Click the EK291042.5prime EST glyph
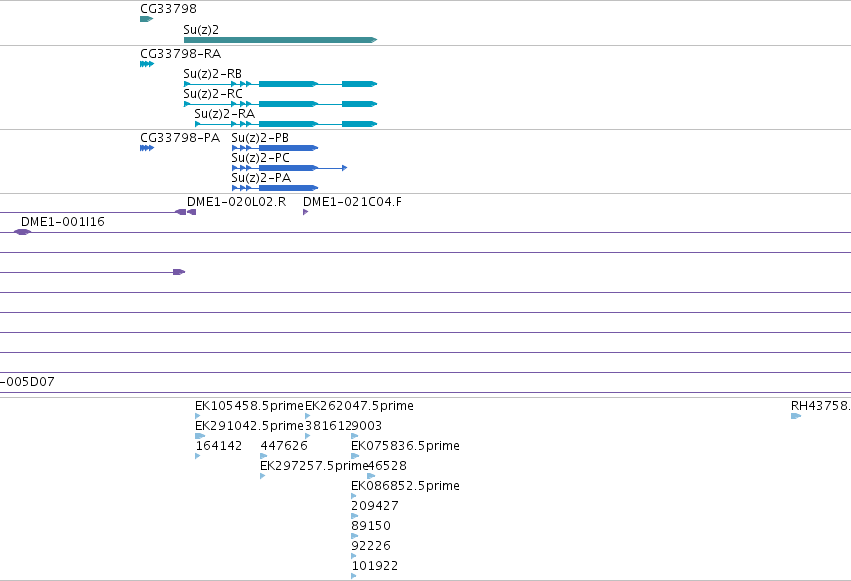This screenshot has height=581, width=851. (x=200, y=436)
